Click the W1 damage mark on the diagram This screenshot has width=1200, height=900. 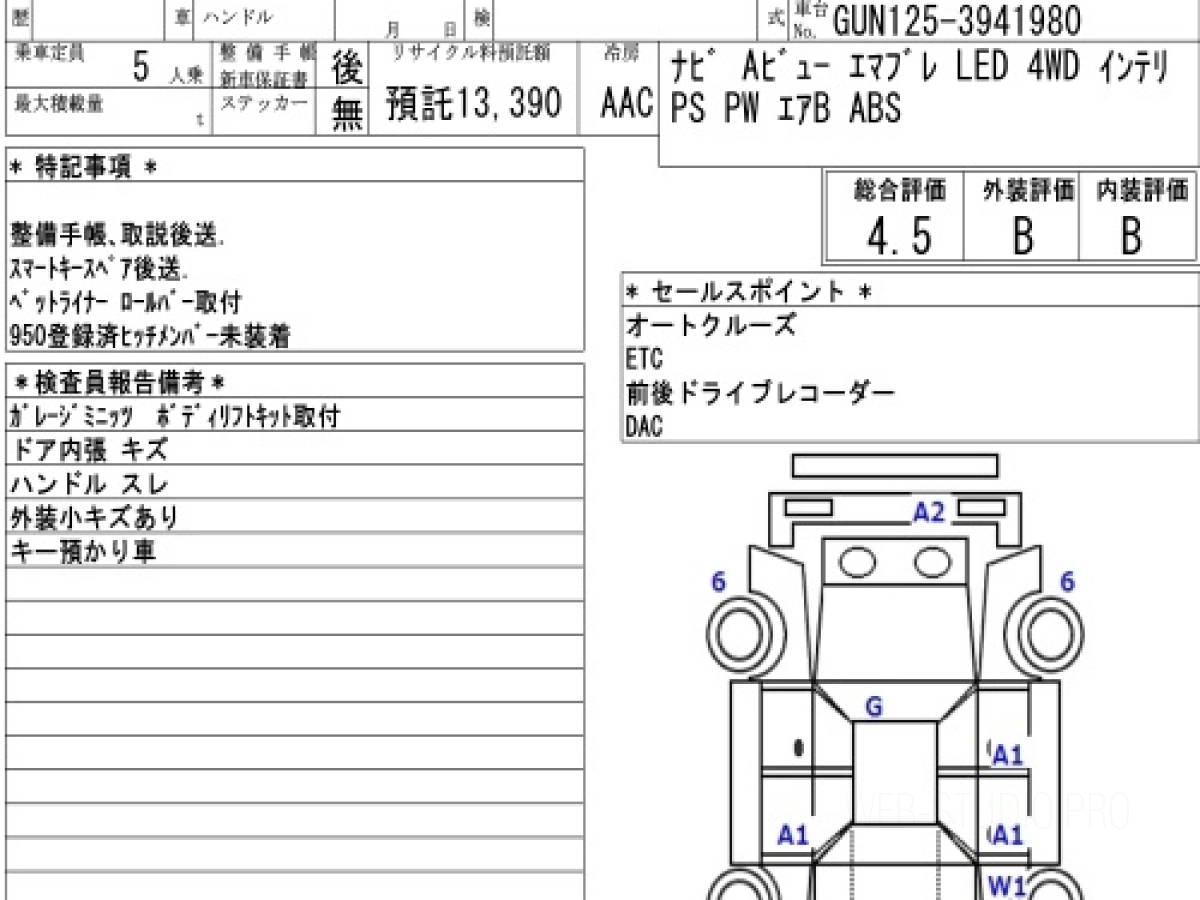tap(1007, 884)
